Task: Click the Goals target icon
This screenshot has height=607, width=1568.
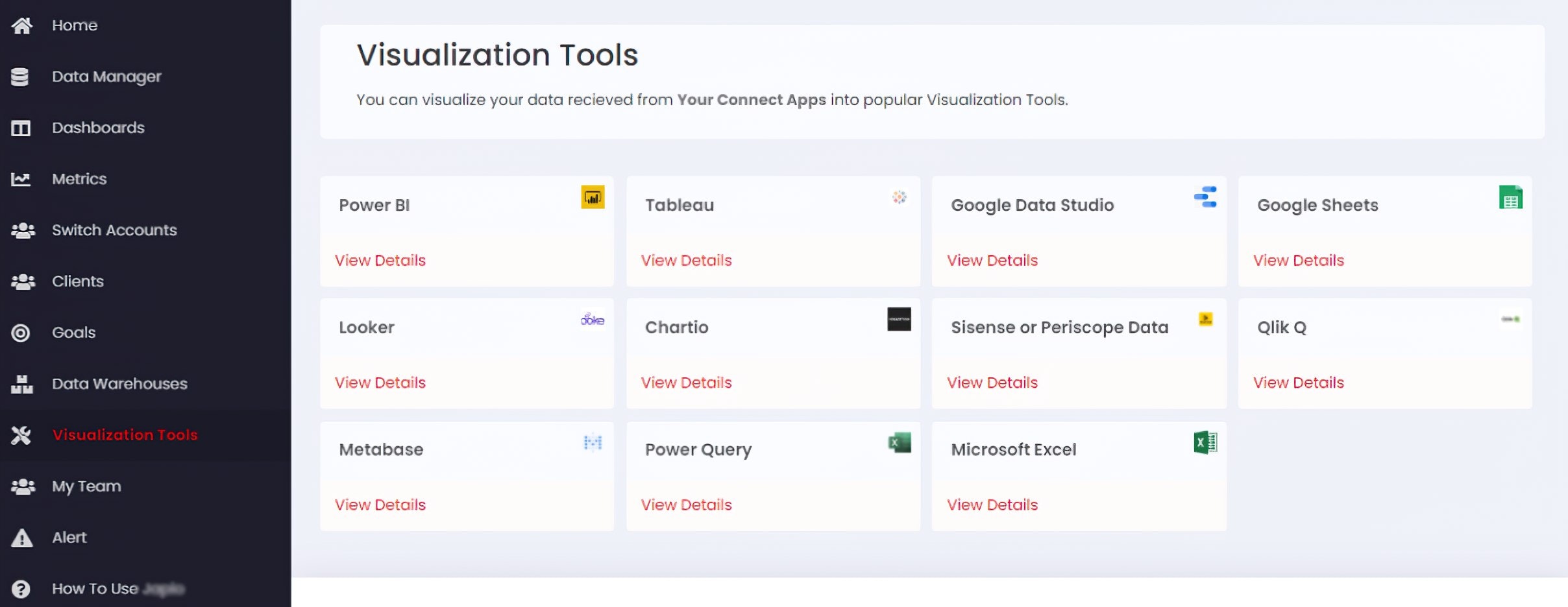Action: [21, 333]
